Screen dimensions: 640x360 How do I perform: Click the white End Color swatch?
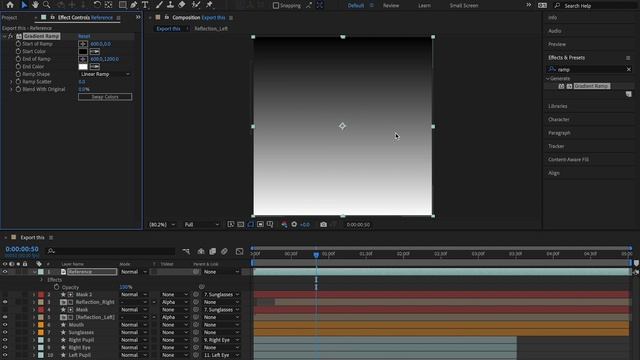tap(83, 67)
